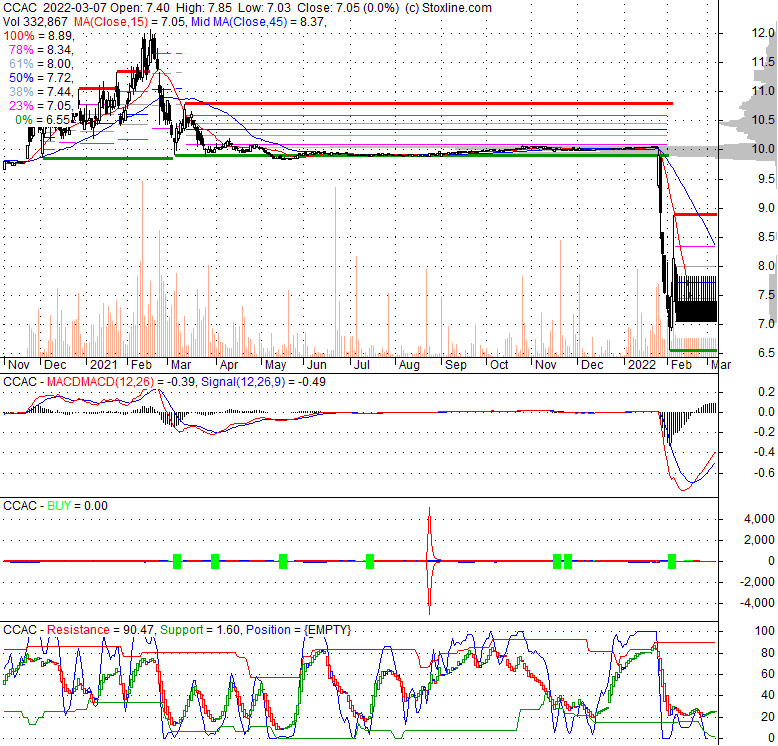Click the Mid MA(Close,45) = 8.37 label
This screenshot has width=778, height=746.
pyautogui.click(x=259, y=22)
